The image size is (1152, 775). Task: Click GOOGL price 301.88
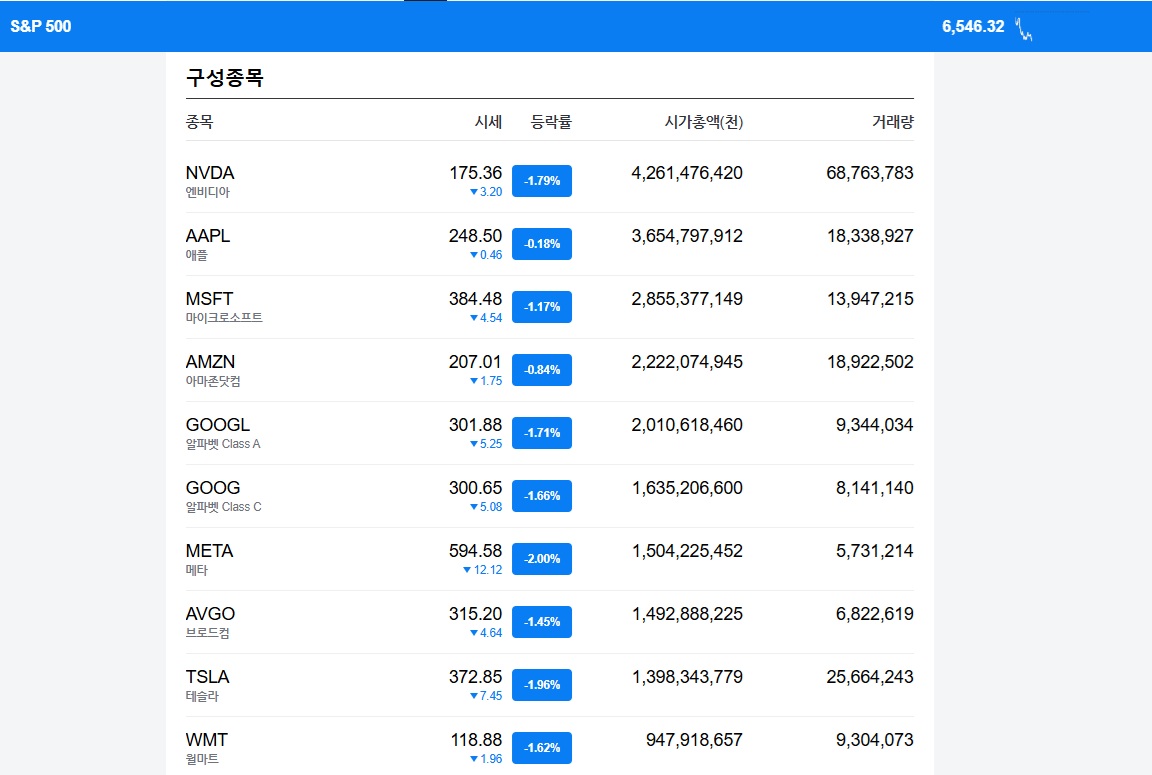pos(475,425)
